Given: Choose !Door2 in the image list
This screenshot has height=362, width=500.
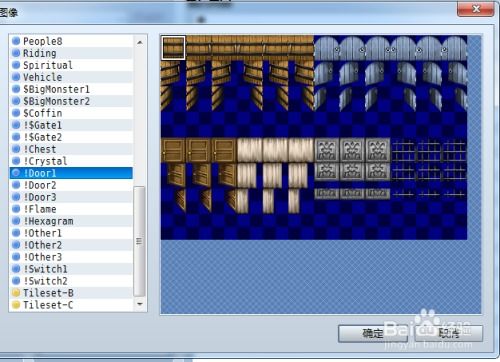Looking at the screenshot, I should (71, 185).
